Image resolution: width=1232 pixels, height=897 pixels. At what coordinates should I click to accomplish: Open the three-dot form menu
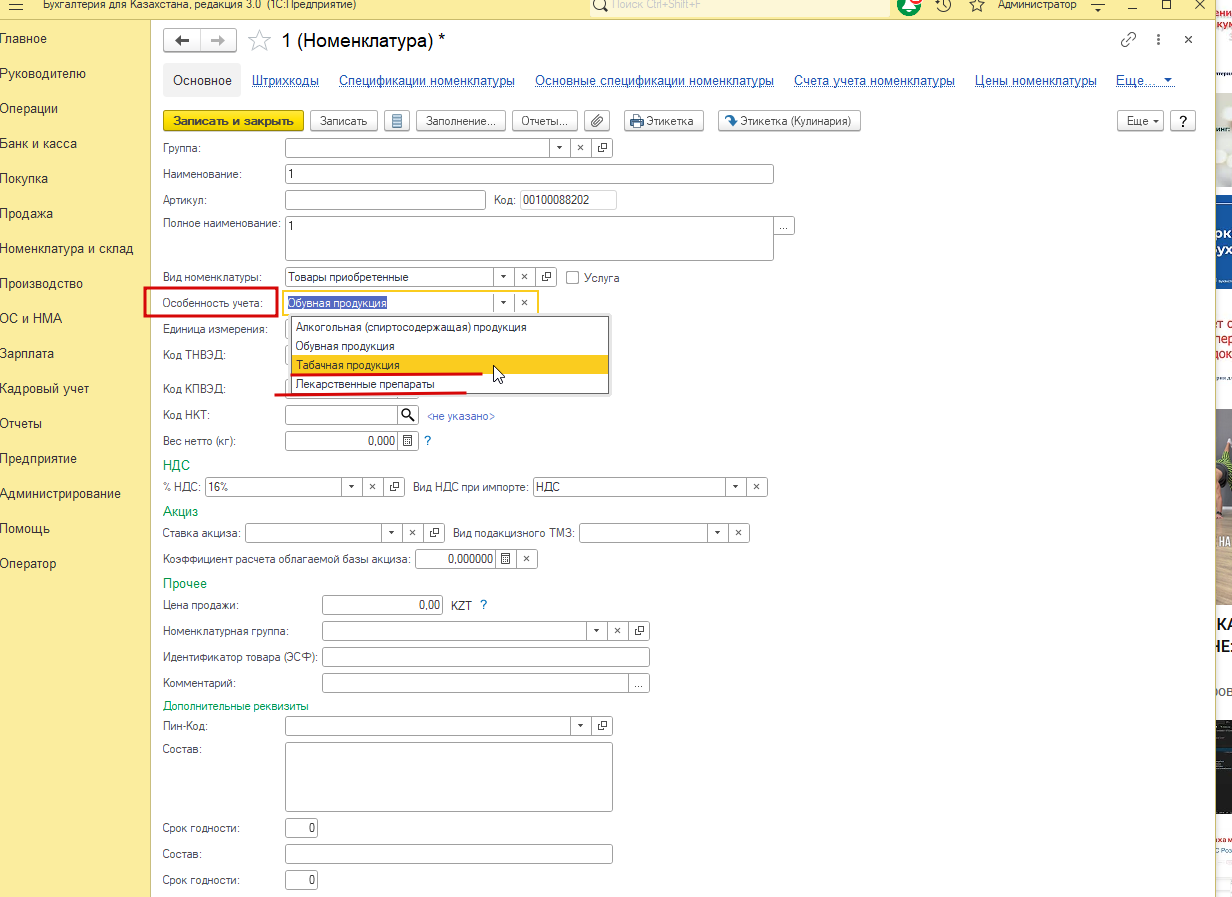pos(1160,40)
